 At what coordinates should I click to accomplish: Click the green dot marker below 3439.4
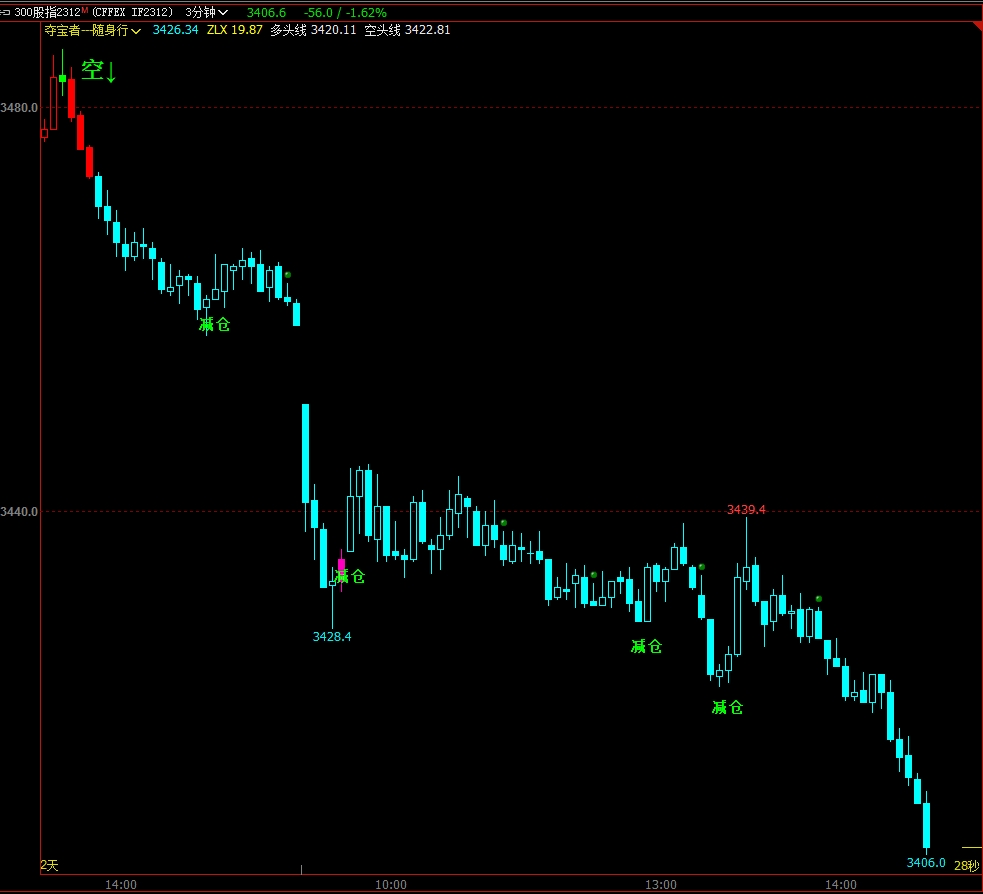tap(702, 567)
